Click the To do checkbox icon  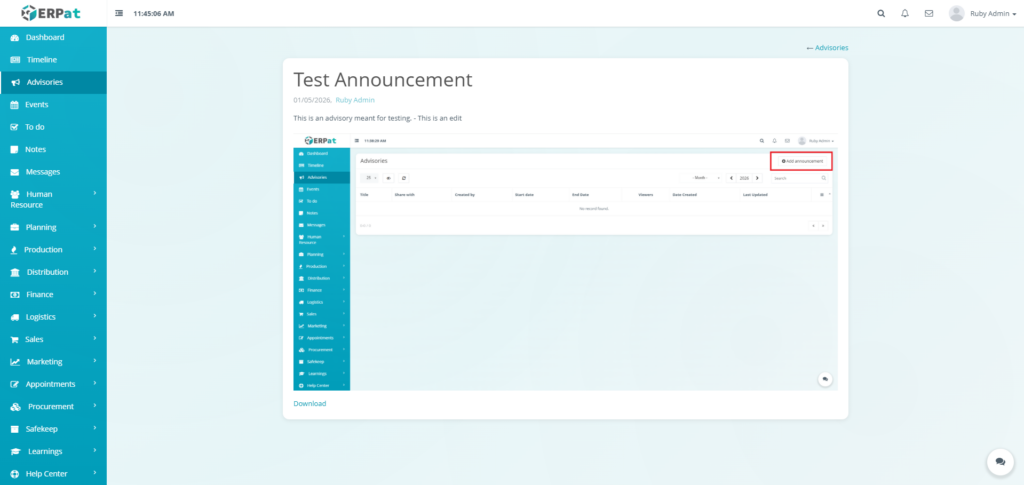[14, 127]
